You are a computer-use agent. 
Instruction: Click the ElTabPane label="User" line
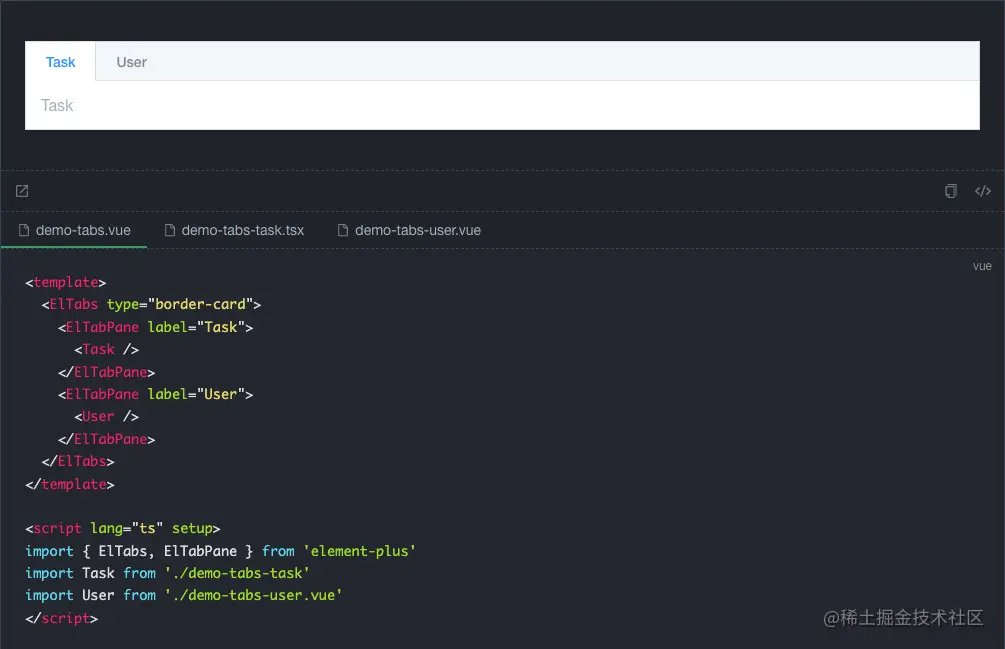click(155, 395)
